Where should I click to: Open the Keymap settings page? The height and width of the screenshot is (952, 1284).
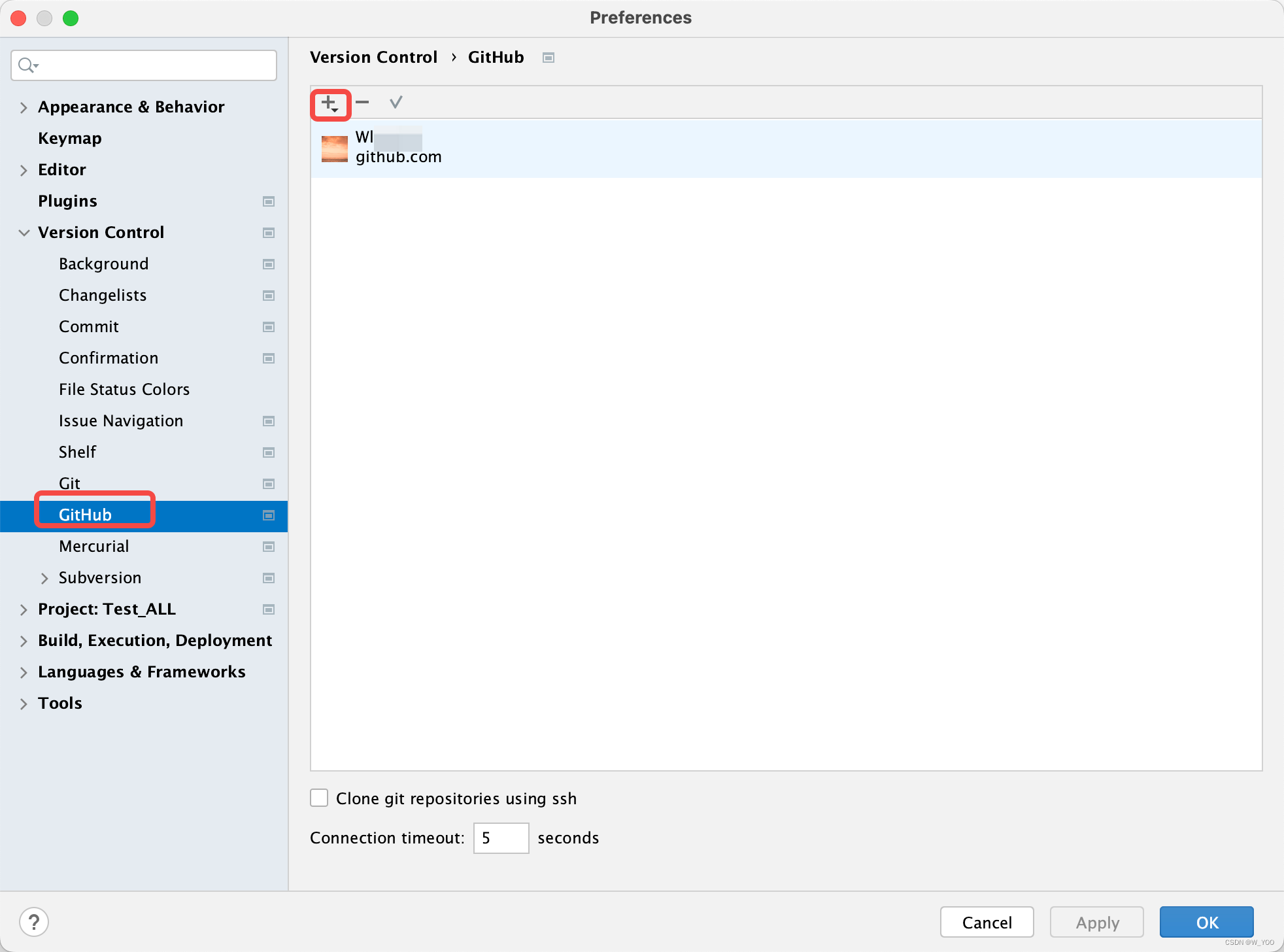[x=70, y=139]
